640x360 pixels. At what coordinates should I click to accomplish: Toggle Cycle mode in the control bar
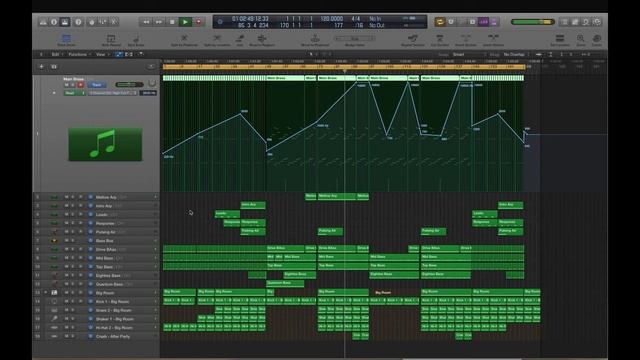440,22
